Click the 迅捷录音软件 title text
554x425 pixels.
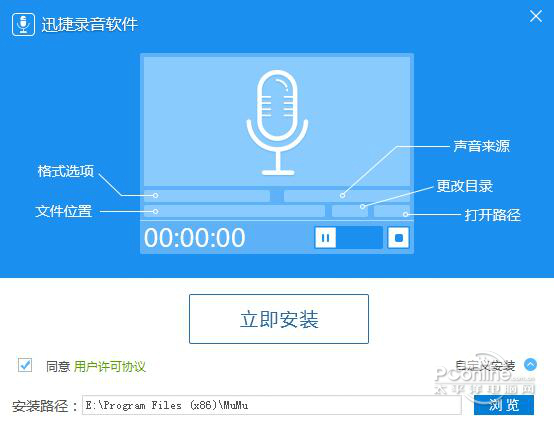pyautogui.click(x=90, y=24)
